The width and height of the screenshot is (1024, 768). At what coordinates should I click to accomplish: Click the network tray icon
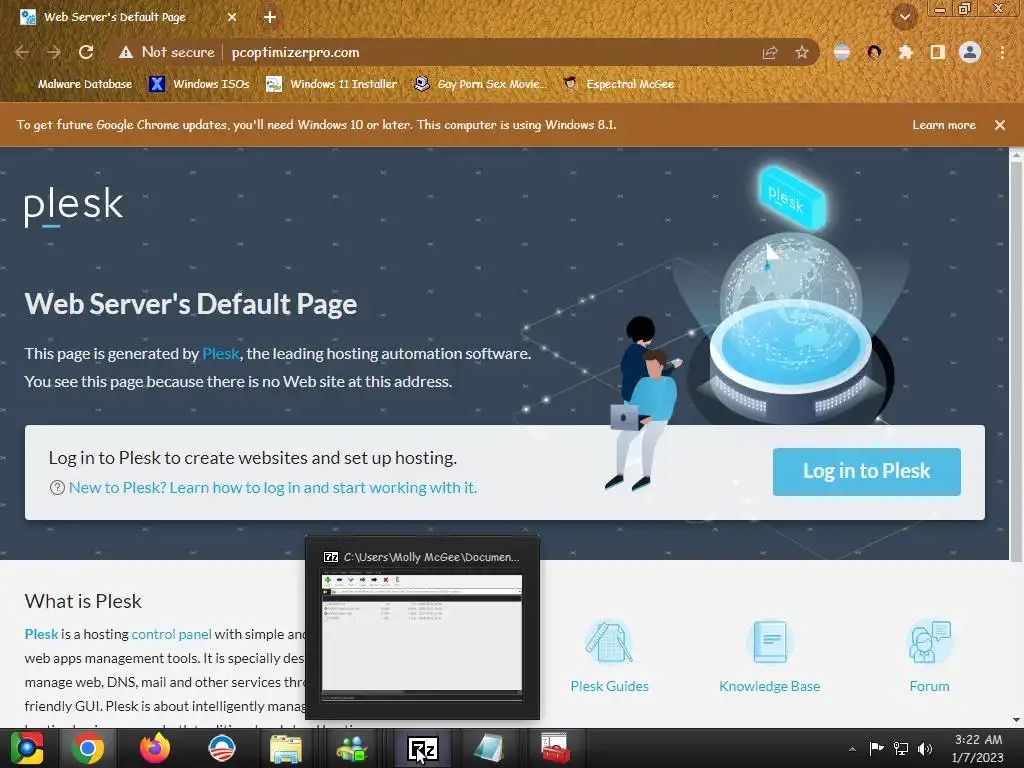pos(901,749)
